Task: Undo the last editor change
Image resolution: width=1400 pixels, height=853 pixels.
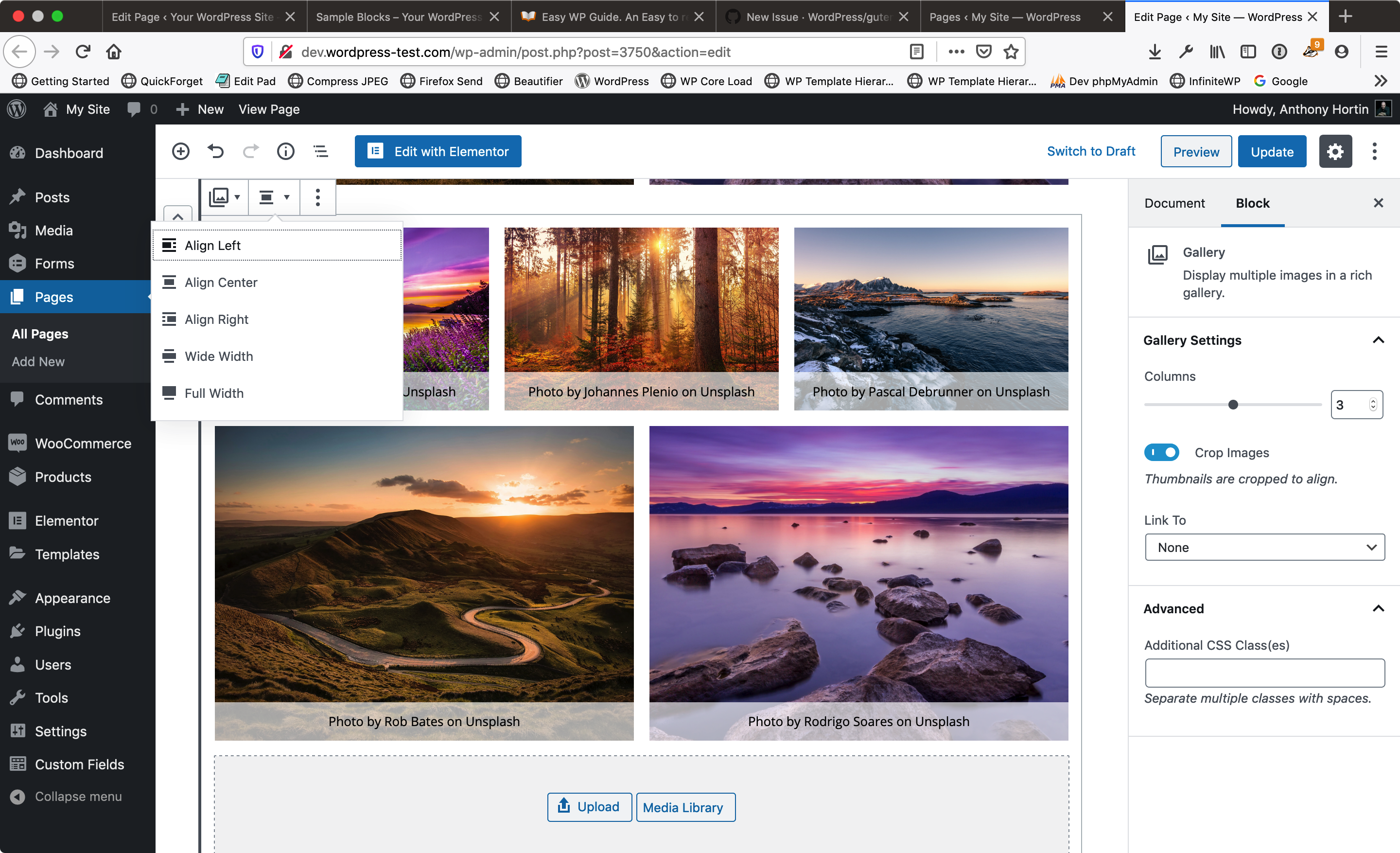Action: (216, 151)
